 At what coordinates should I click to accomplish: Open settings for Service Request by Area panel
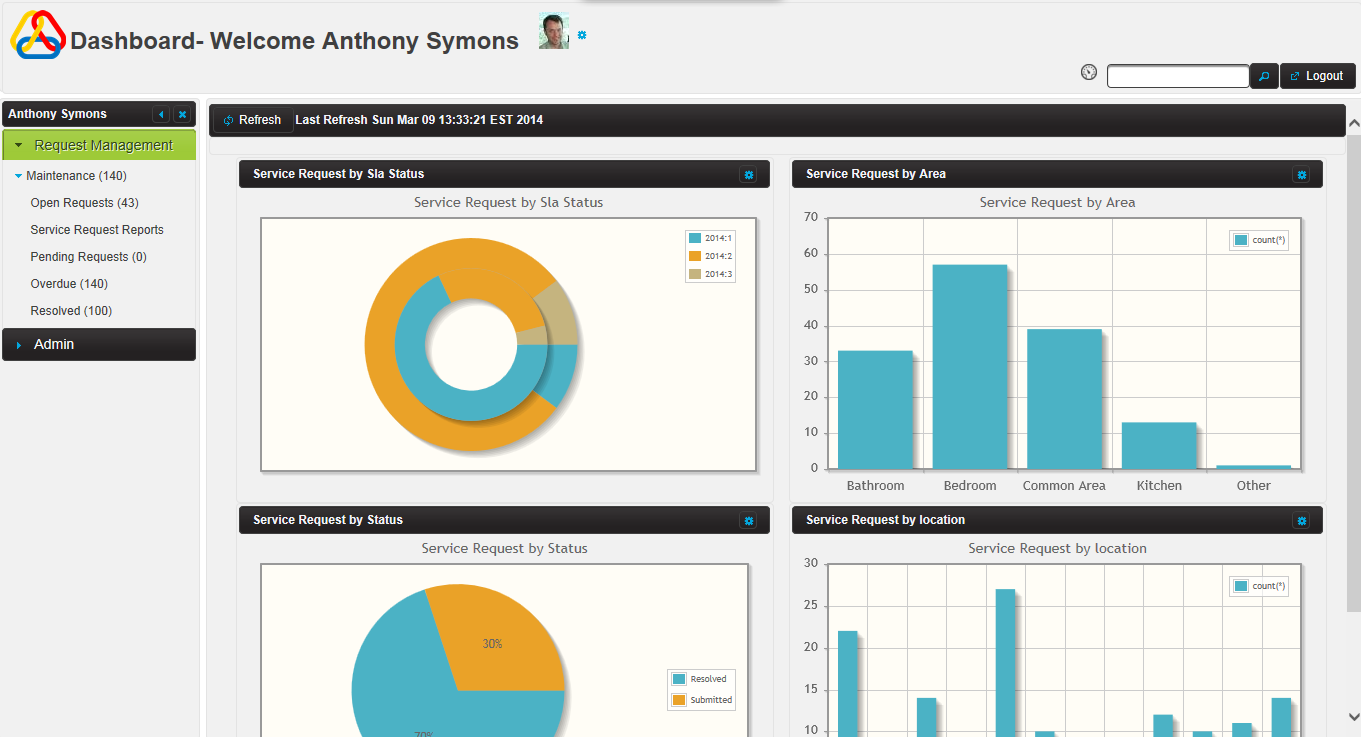[1301, 175]
